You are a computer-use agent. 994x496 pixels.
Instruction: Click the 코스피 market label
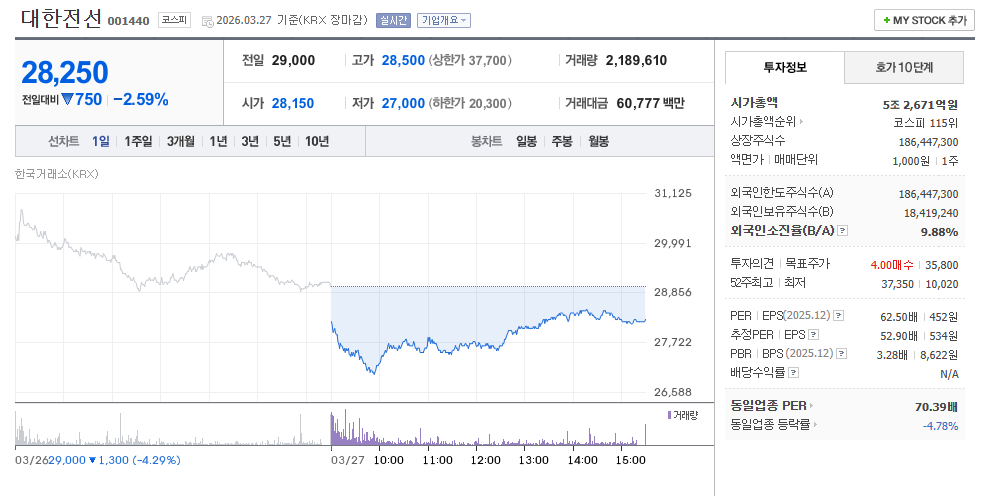(x=174, y=20)
